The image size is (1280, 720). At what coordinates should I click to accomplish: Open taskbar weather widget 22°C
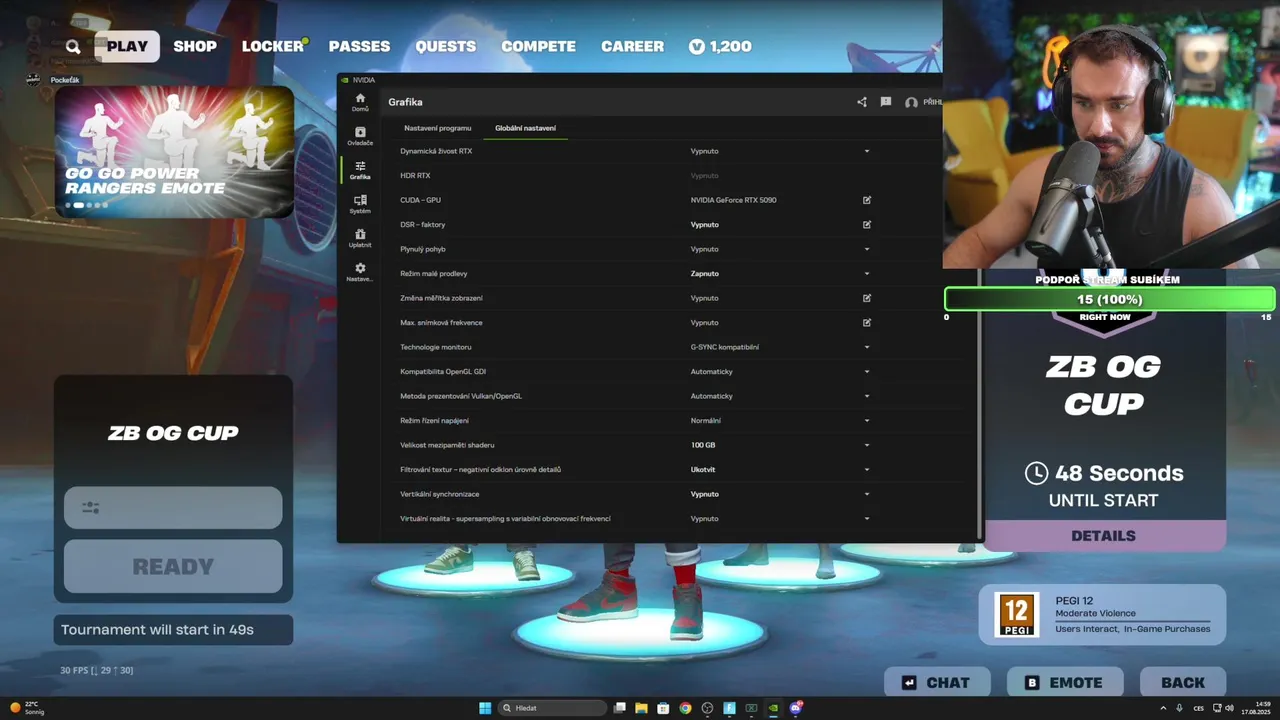[x=27, y=708]
